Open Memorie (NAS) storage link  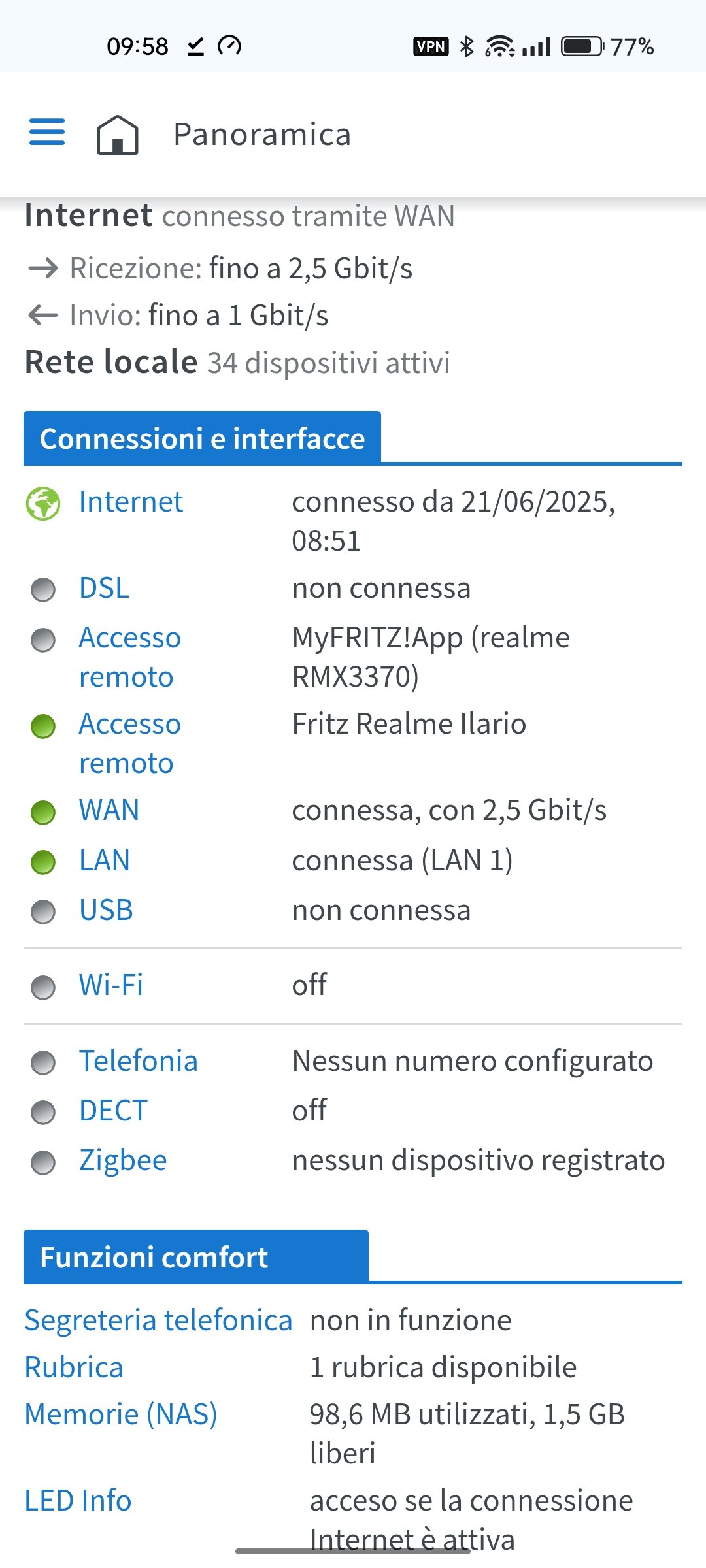point(121,1414)
